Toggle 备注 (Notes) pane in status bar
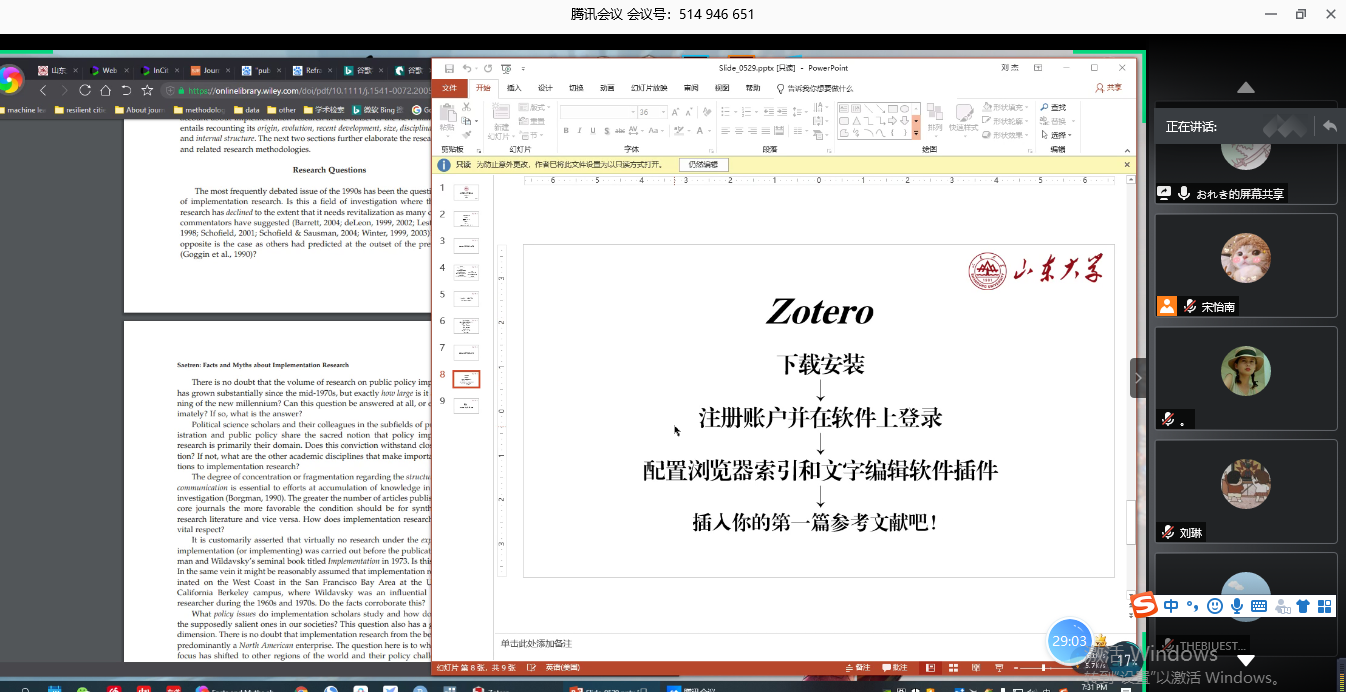Viewport: 1346px width, 692px height. coord(858,667)
